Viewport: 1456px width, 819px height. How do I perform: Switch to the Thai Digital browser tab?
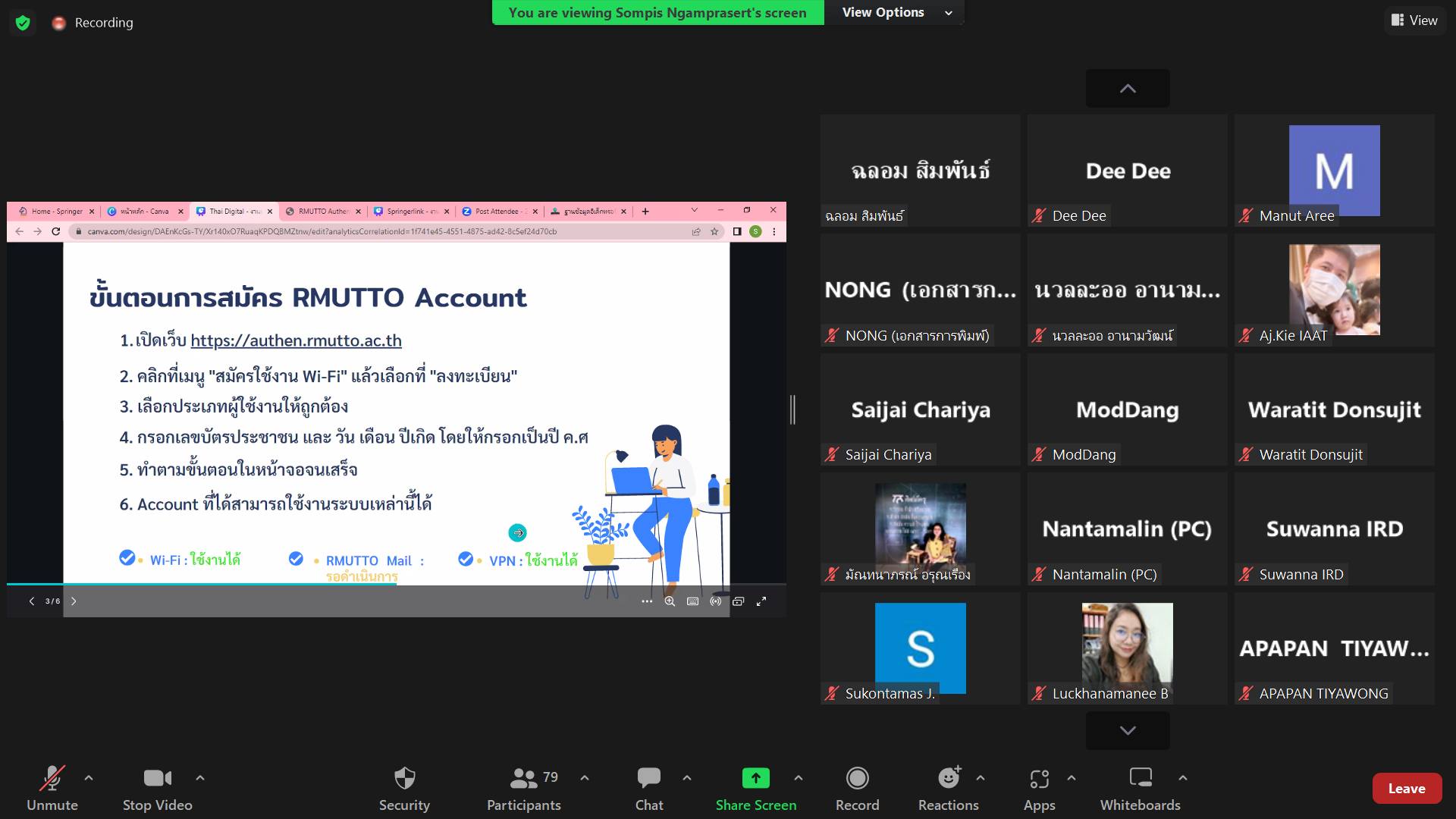pos(233,212)
